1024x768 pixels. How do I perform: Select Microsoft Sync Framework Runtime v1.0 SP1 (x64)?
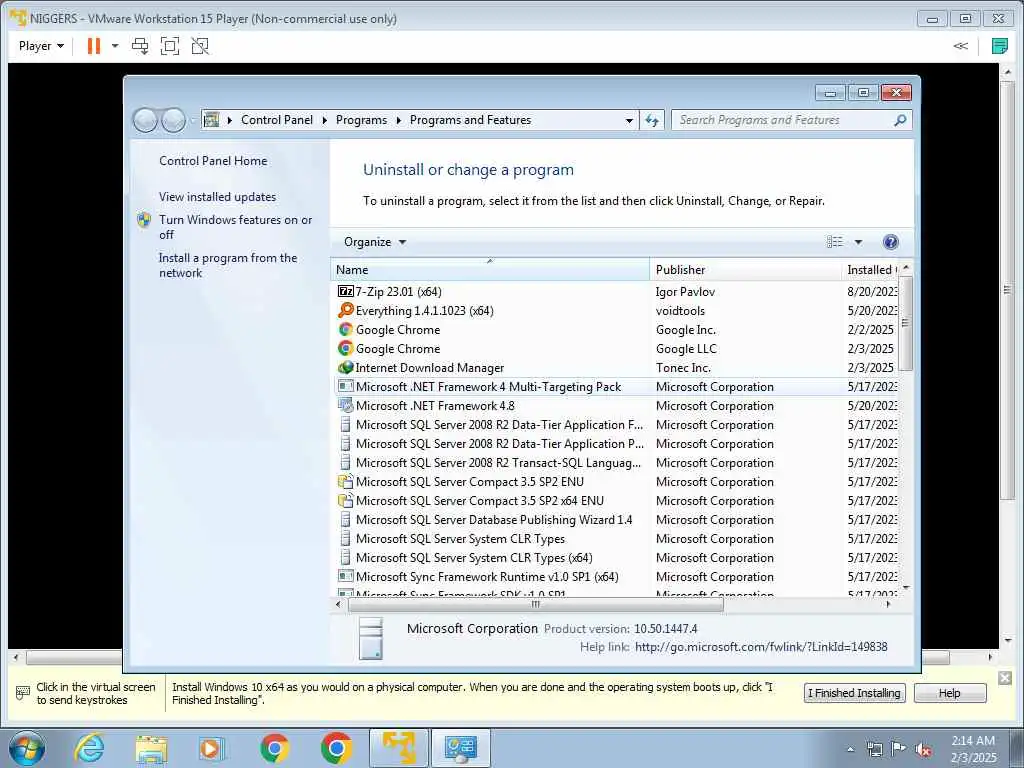pos(616,577)
